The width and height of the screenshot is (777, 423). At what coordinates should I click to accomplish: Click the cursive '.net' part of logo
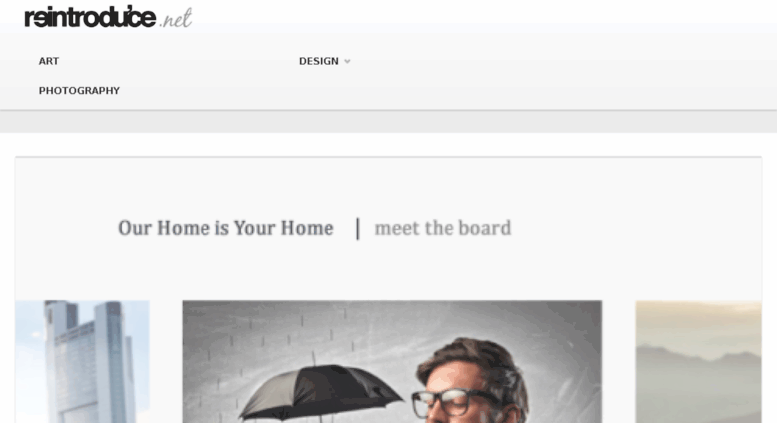(176, 19)
